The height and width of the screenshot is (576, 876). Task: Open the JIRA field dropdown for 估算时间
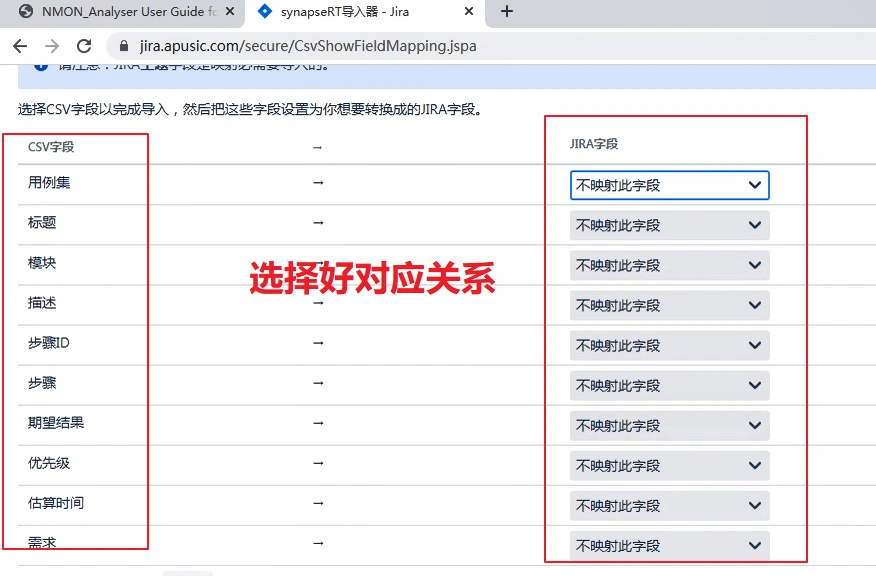click(669, 506)
